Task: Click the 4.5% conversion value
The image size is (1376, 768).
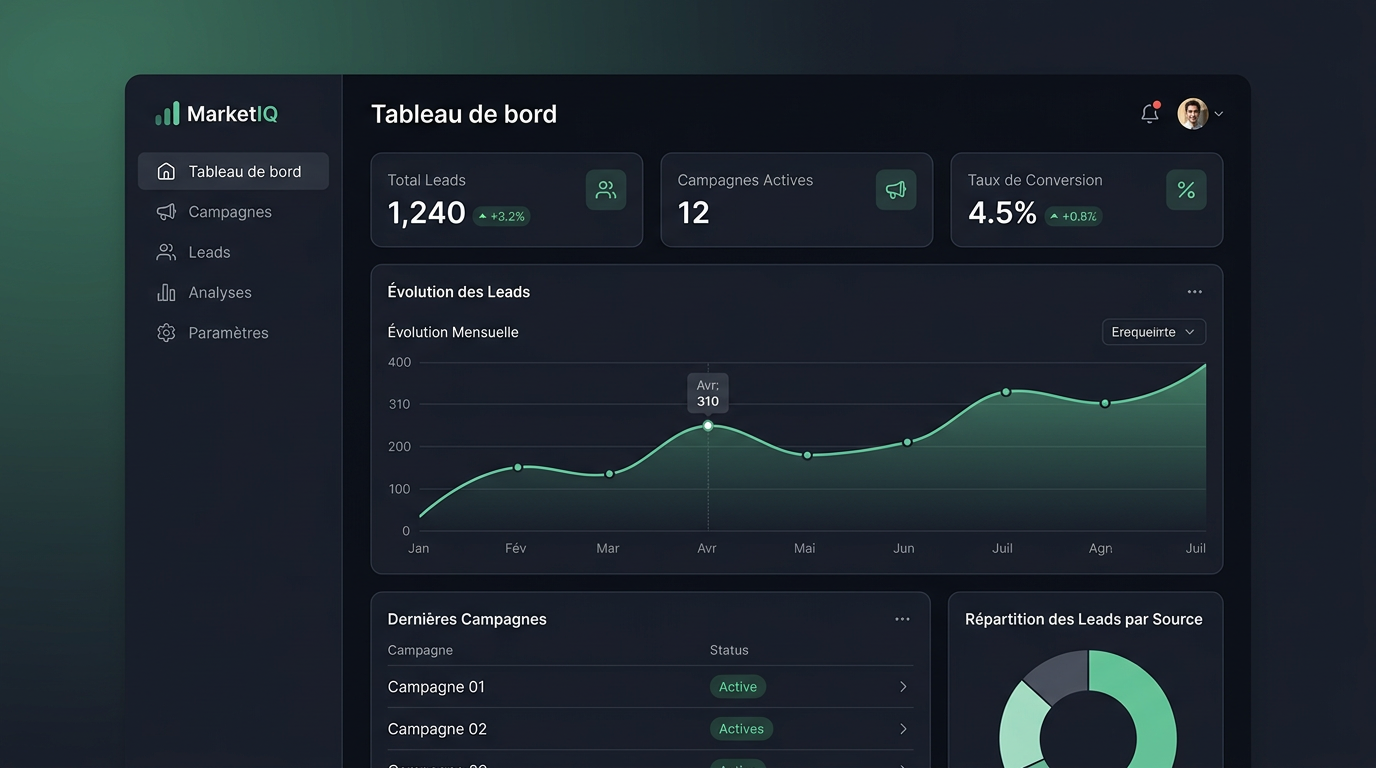Action: point(1002,213)
